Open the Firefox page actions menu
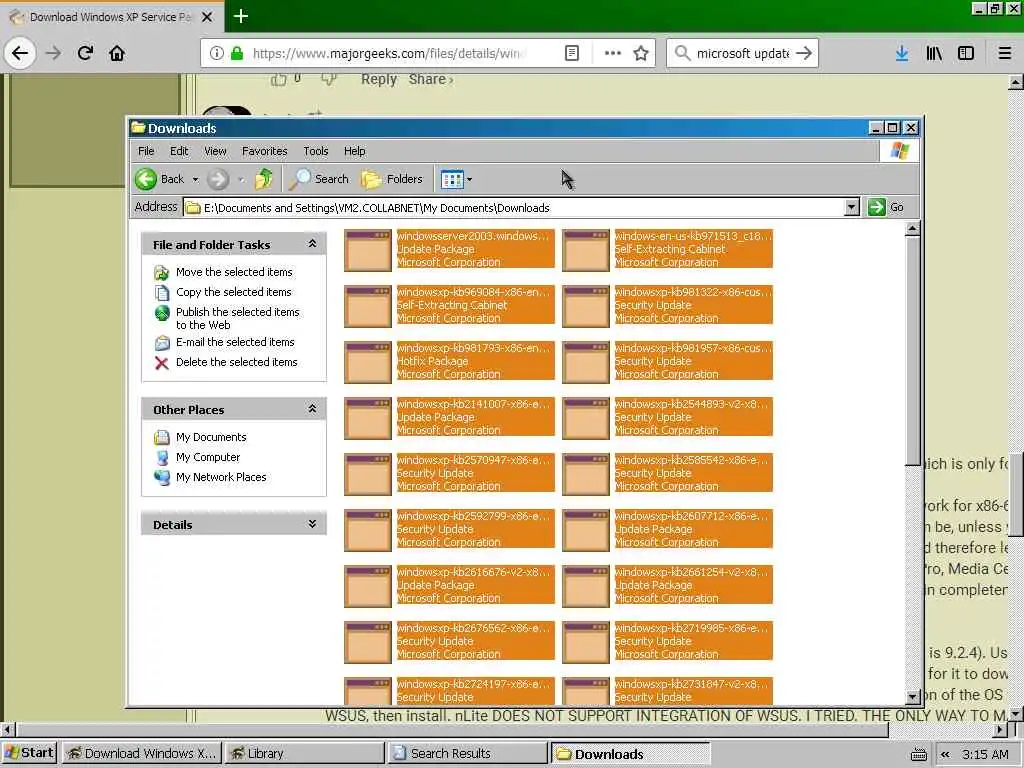 tap(613, 53)
